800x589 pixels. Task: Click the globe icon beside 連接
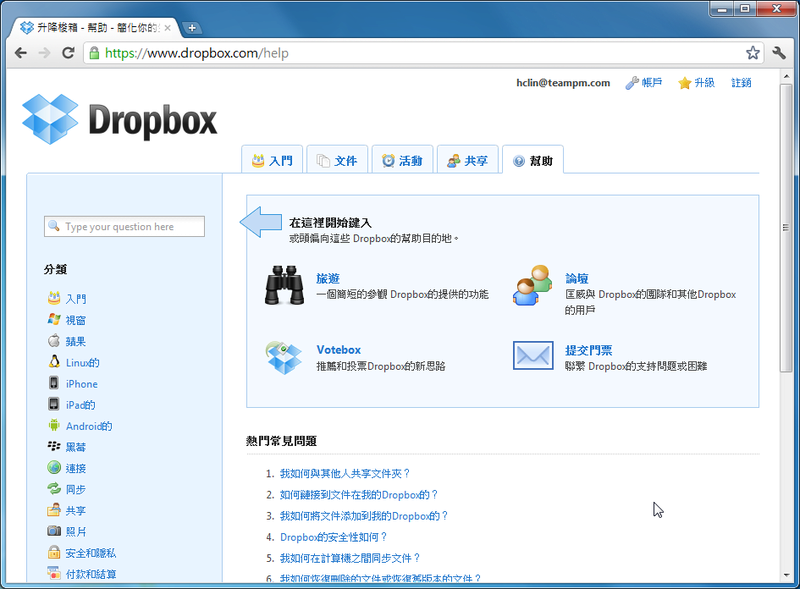tap(54, 467)
